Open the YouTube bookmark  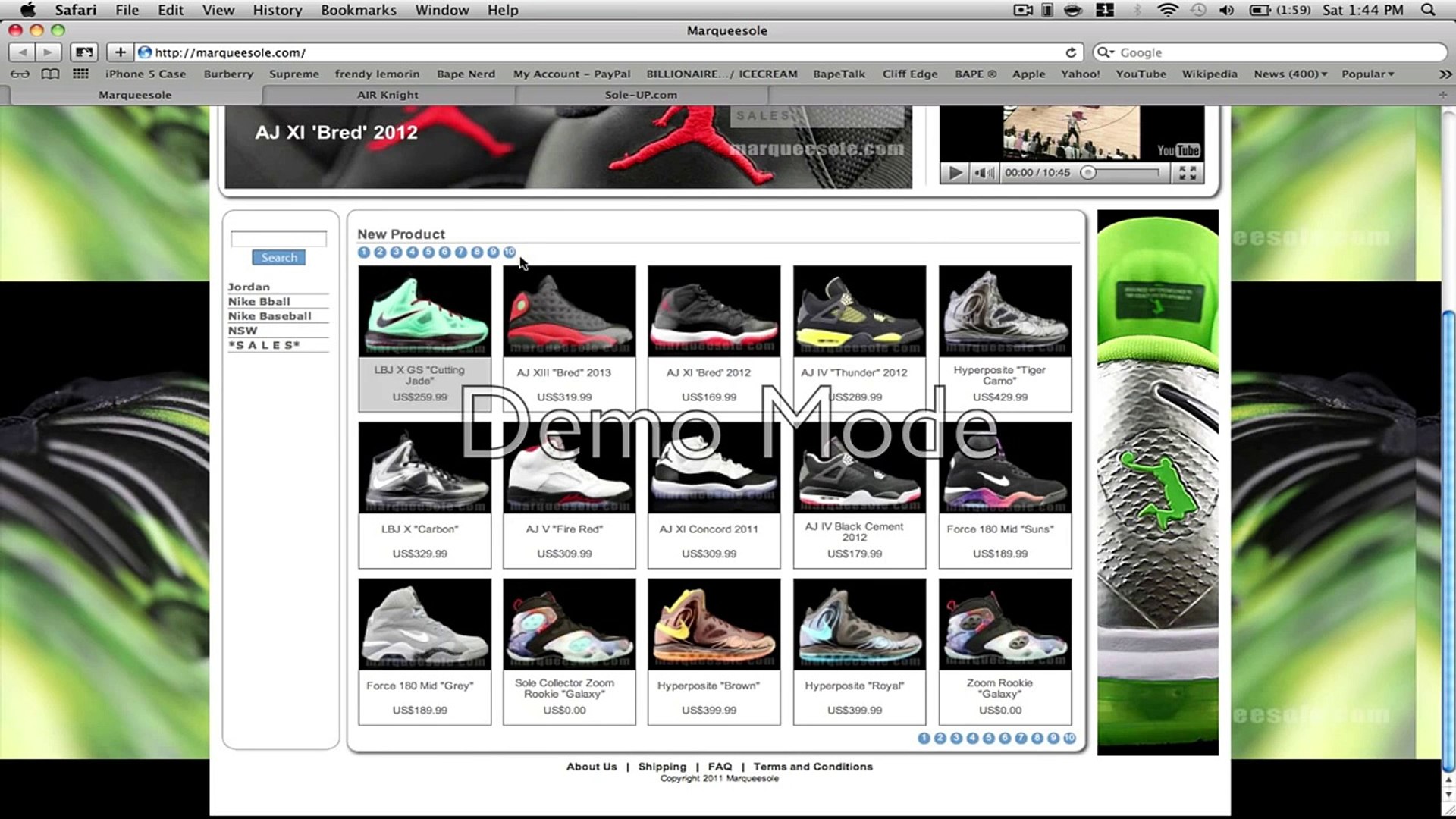tap(1141, 74)
